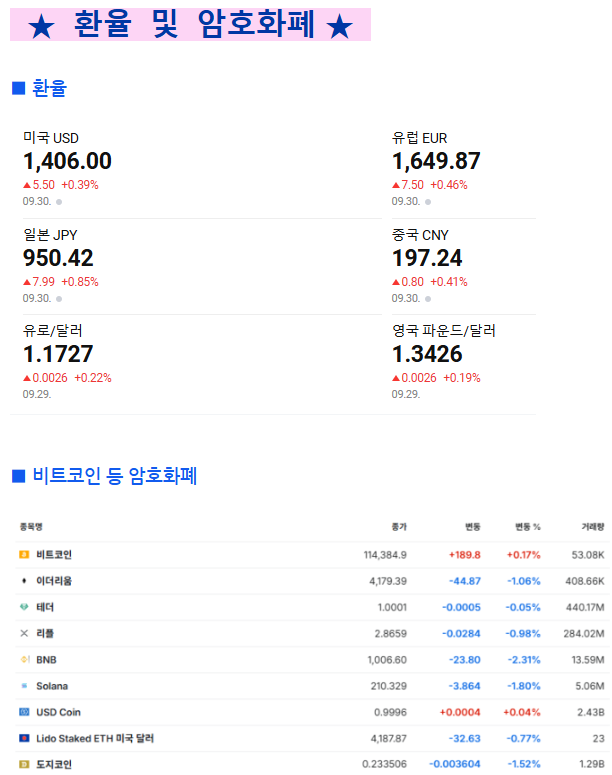Click the Tether coin icon
Screen dimensions: 612x775
pos(24,607)
